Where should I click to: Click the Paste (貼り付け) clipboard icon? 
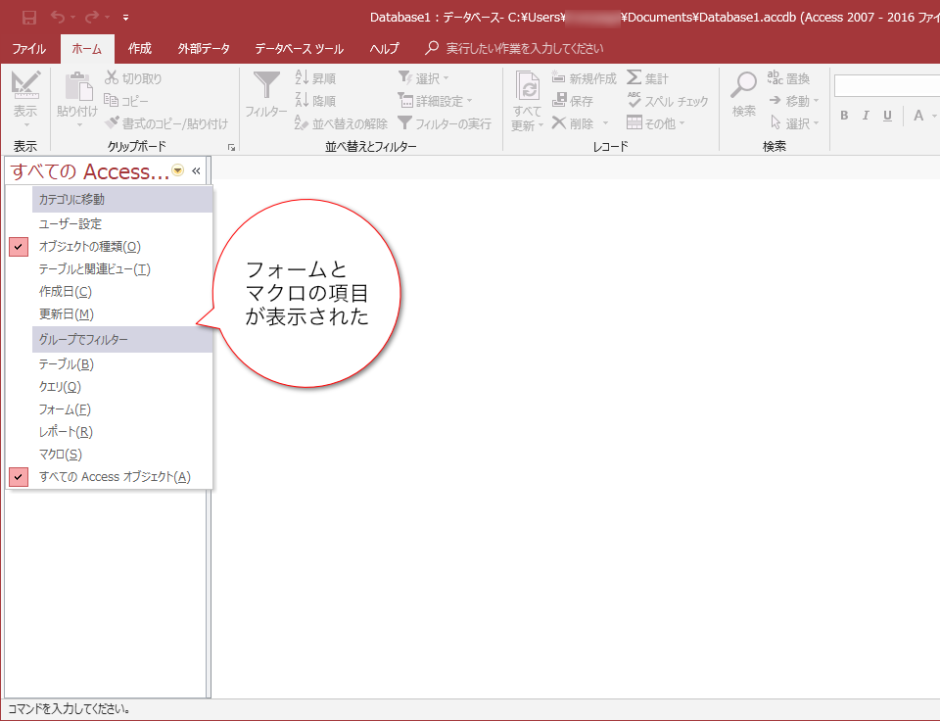[77, 90]
